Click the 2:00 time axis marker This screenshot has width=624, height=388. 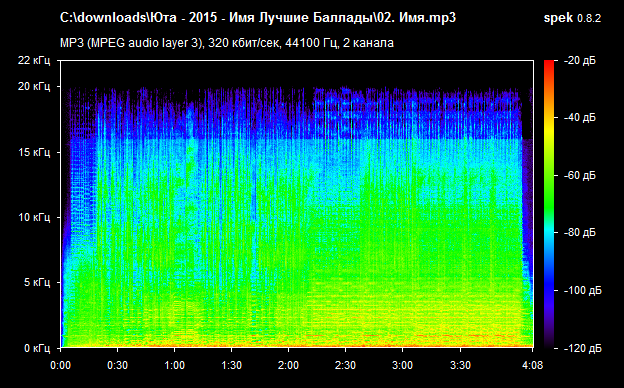(289, 365)
